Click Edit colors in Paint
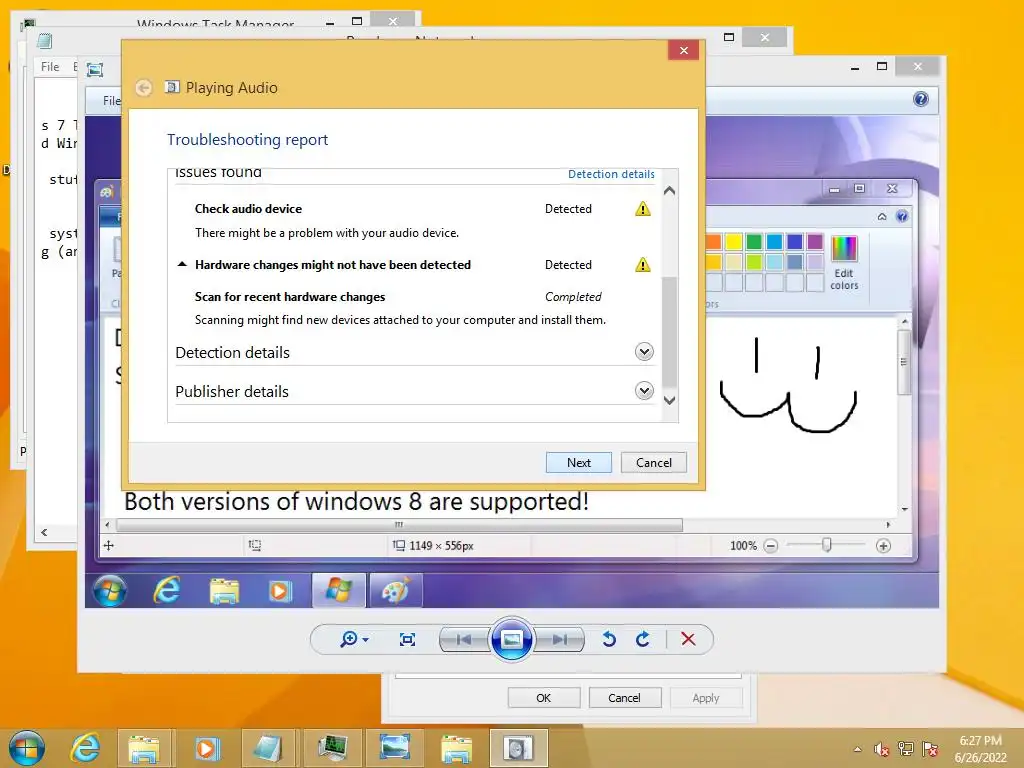The width and height of the screenshot is (1024, 768). click(x=844, y=263)
